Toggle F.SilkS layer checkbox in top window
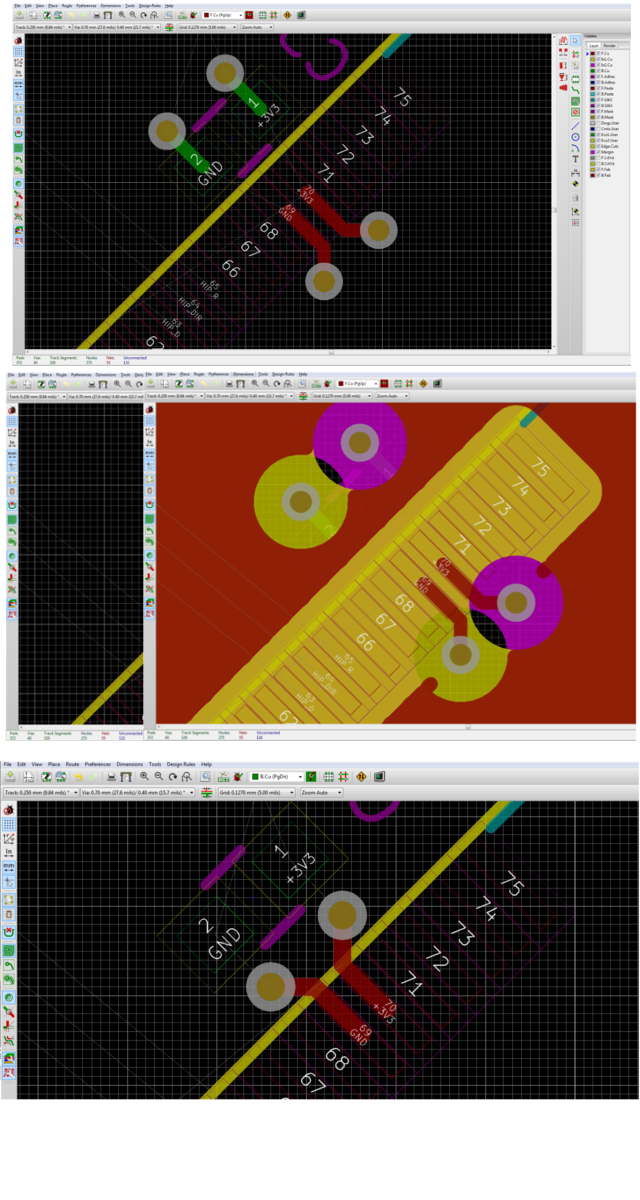This screenshot has height=1200, width=640. (598, 100)
